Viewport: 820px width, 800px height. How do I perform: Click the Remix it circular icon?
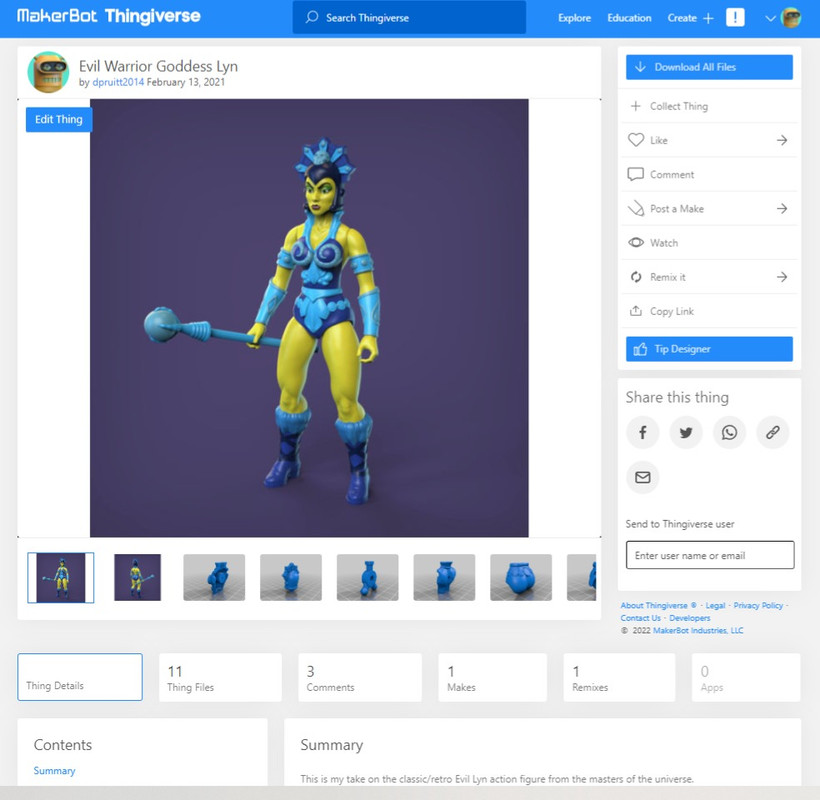click(x=635, y=277)
